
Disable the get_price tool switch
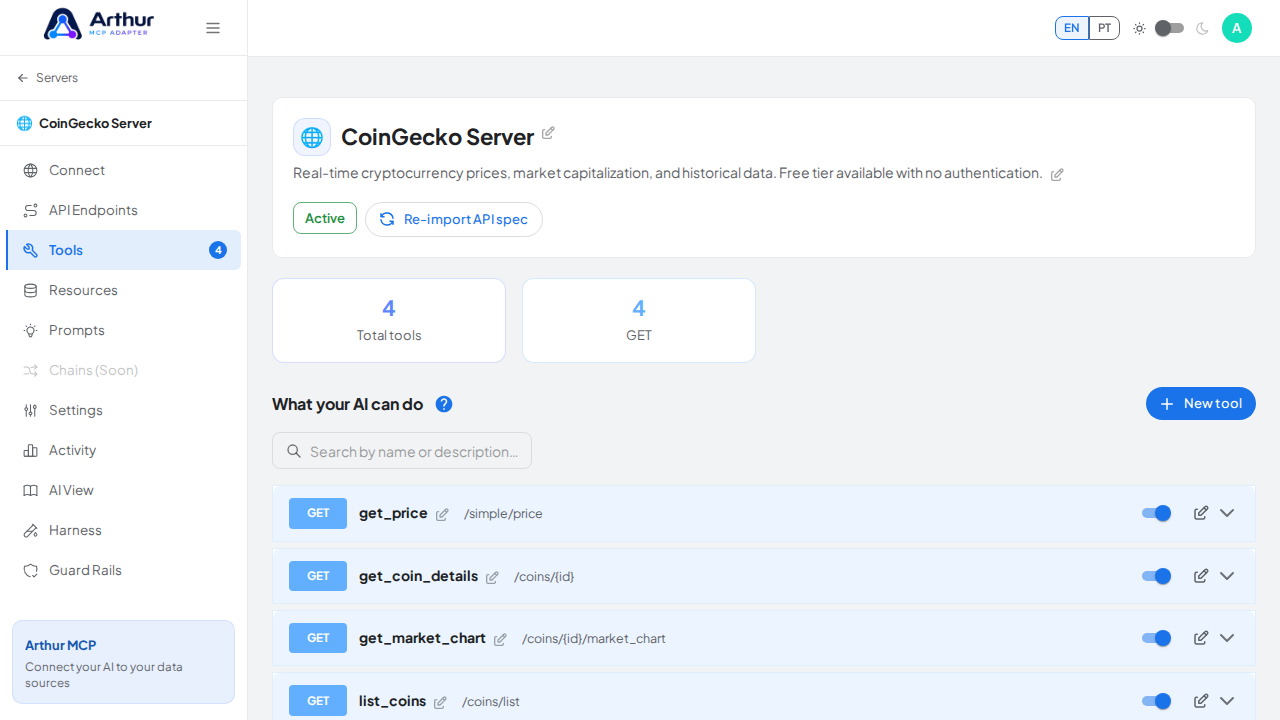[1157, 513]
